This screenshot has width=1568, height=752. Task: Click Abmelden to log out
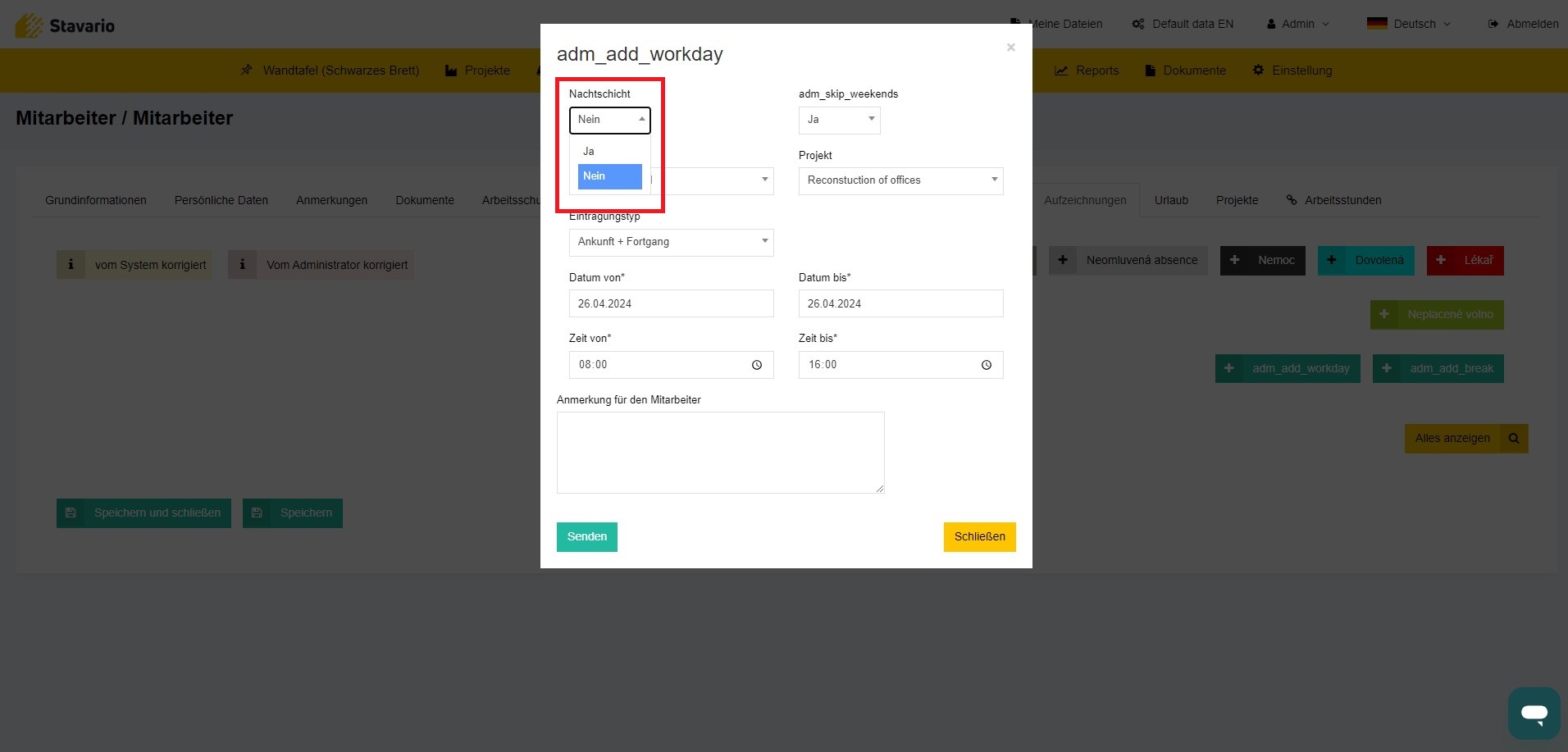point(1523,24)
